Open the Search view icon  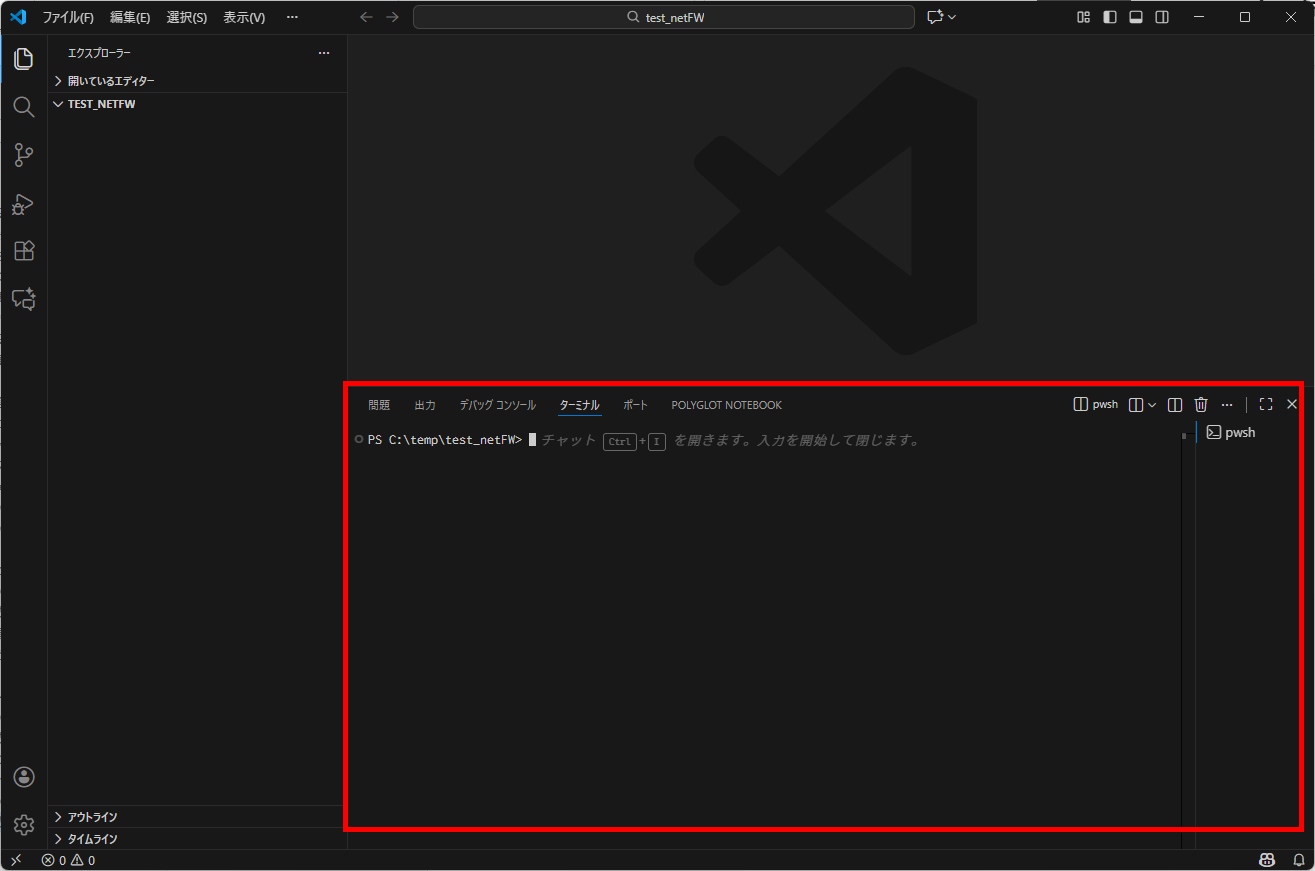[24, 107]
